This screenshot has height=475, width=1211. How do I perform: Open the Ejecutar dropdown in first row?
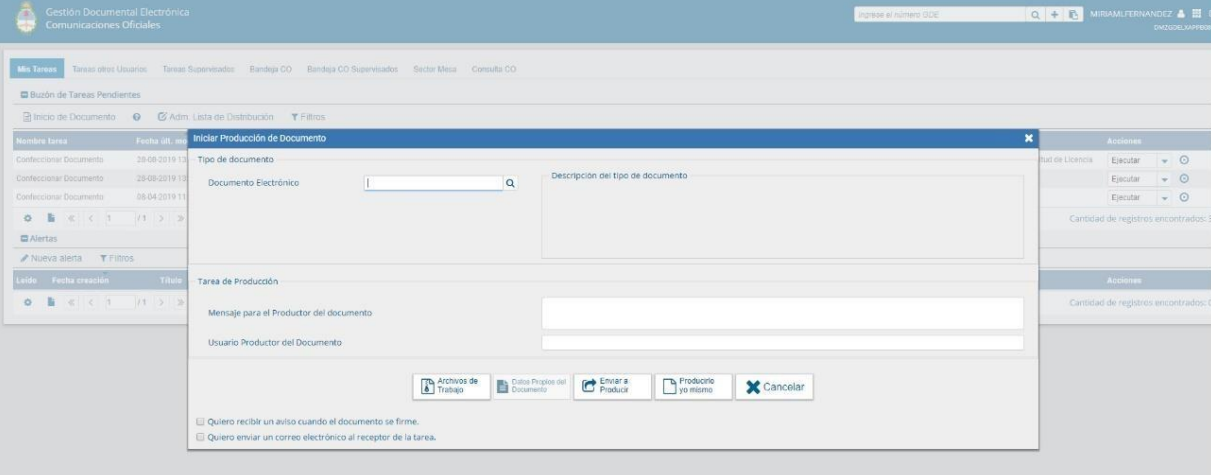(1164, 160)
